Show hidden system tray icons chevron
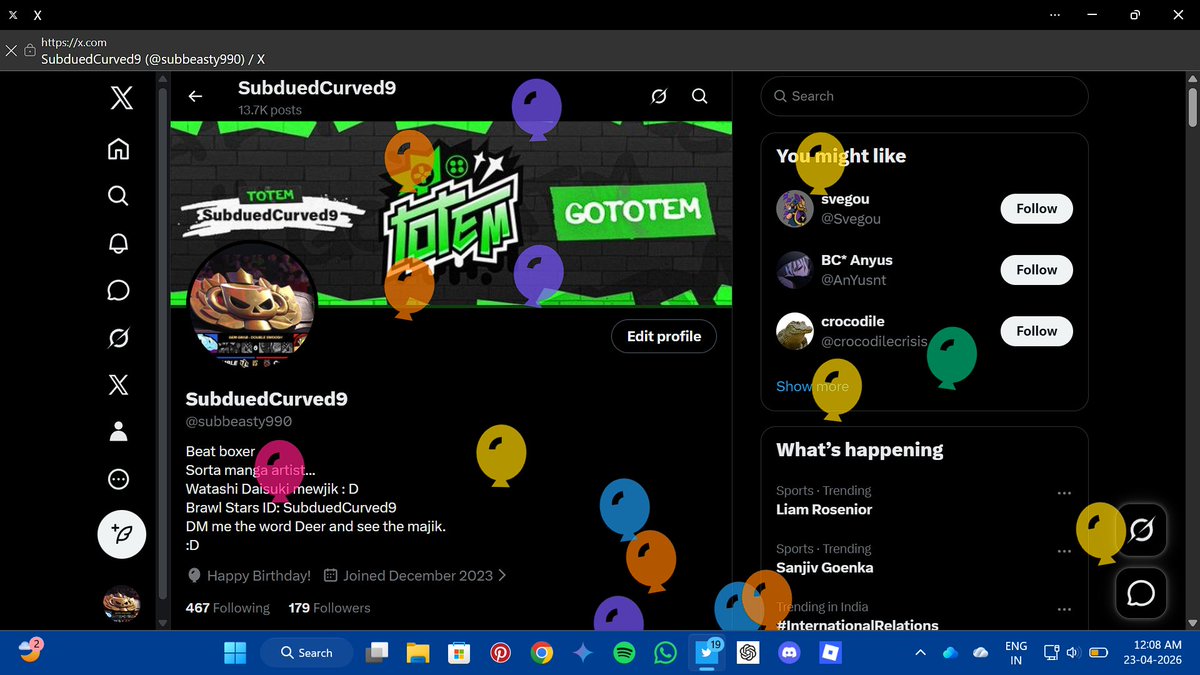The height and width of the screenshot is (675, 1200). [919, 653]
